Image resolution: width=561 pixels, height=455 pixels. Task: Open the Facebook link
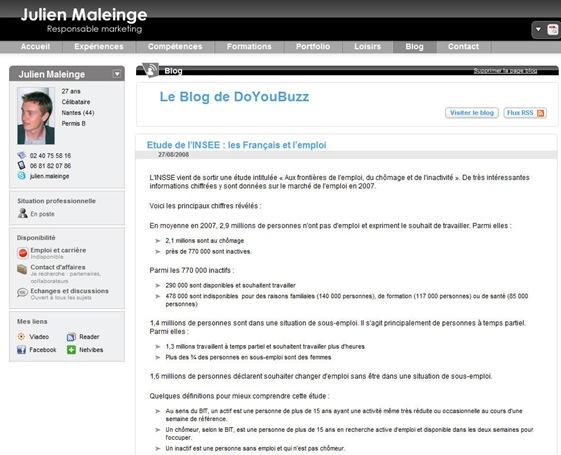coord(43,349)
